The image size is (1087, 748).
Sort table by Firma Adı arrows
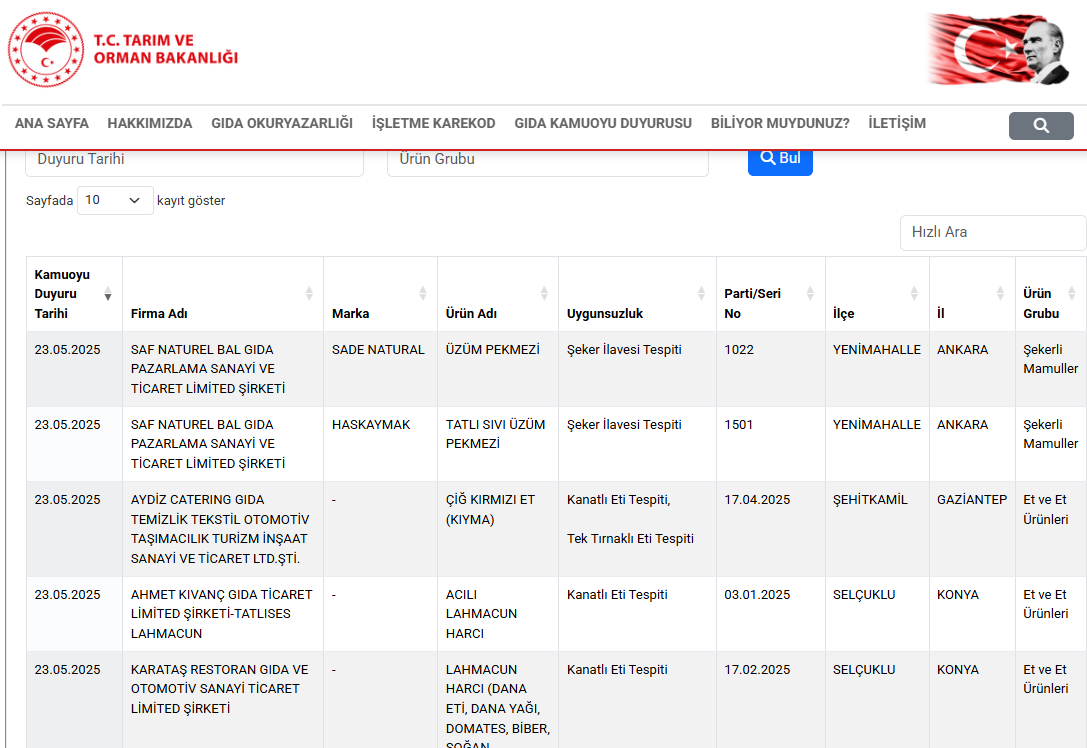pyautogui.click(x=309, y=294)
